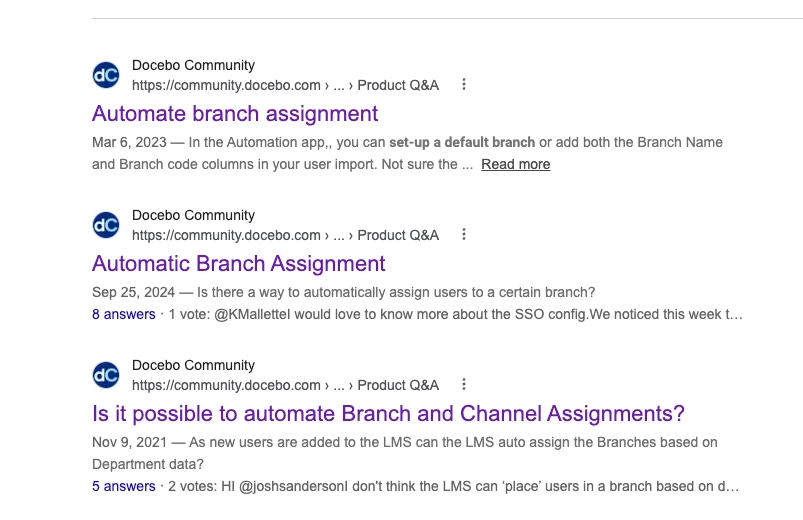Click the first result's Docebo Community favicon
This screenshot has height=520, width=803.
[106, 75]
